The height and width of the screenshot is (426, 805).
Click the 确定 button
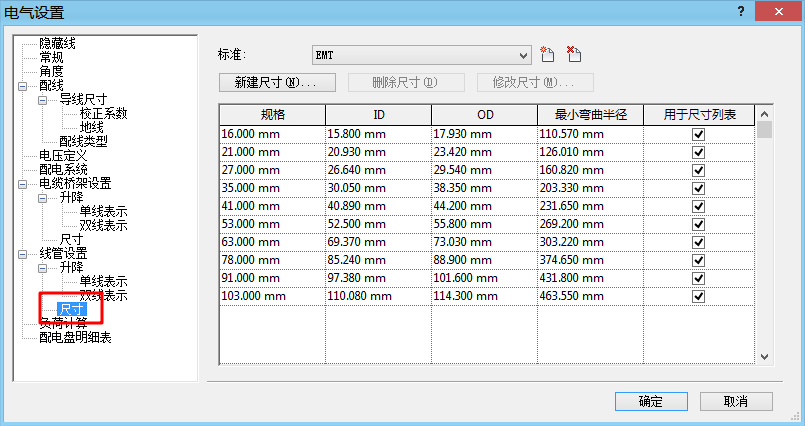coord(651,401)
